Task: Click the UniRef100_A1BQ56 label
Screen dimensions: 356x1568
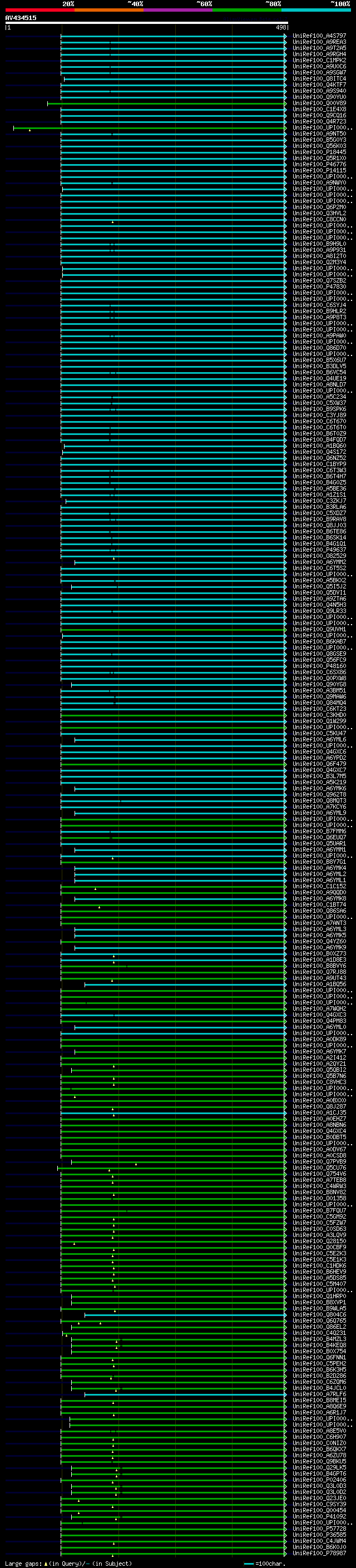Action: (x=319, y=985)
